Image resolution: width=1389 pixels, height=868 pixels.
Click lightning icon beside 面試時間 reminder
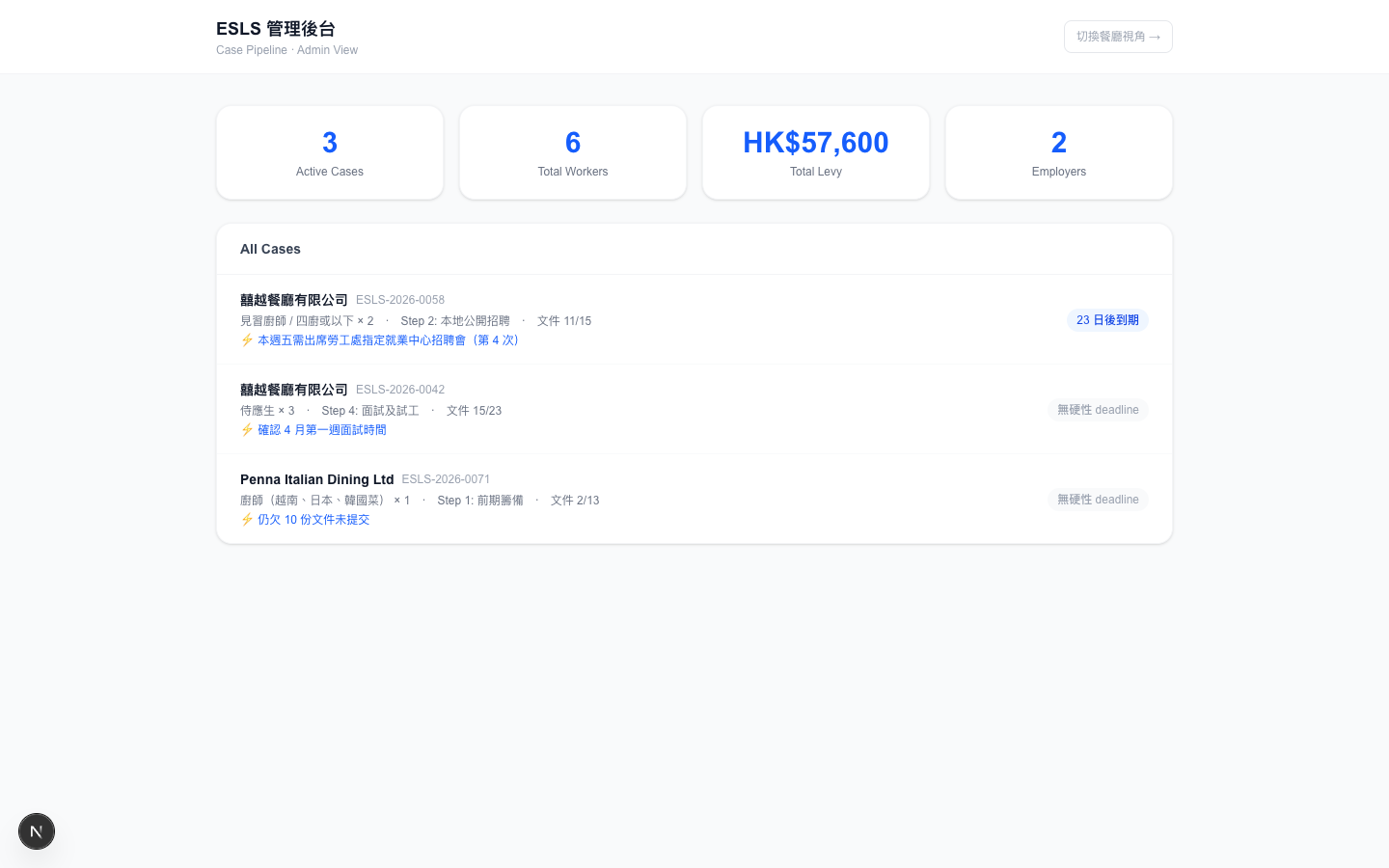pos(247,430)
